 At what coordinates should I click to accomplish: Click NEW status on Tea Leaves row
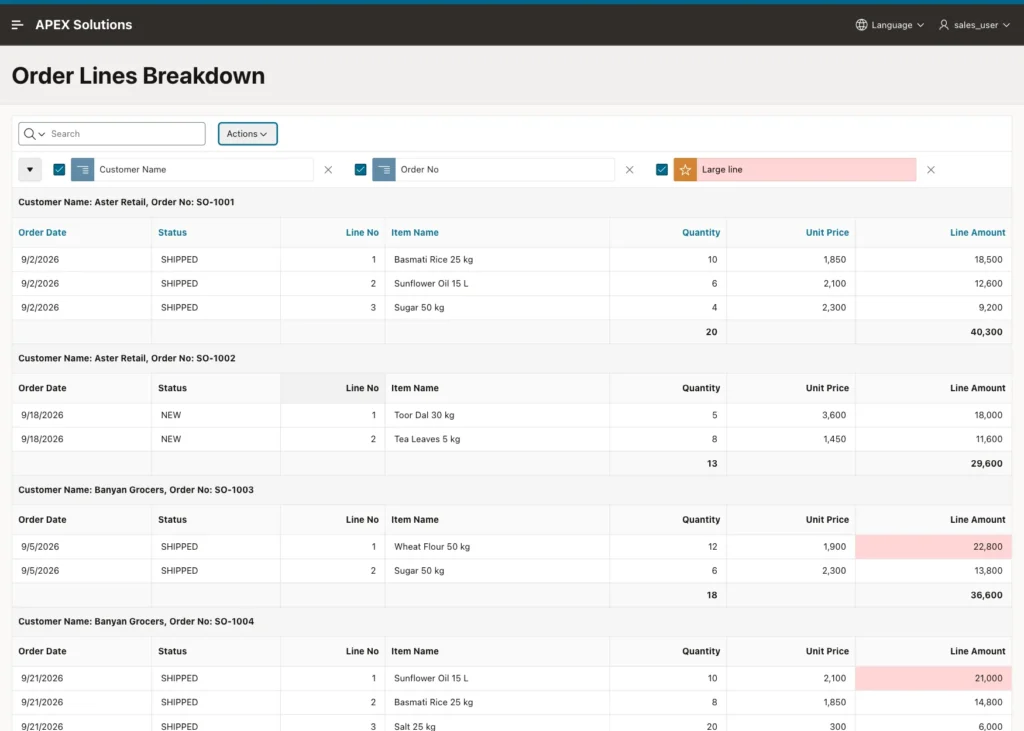point(171,440)
